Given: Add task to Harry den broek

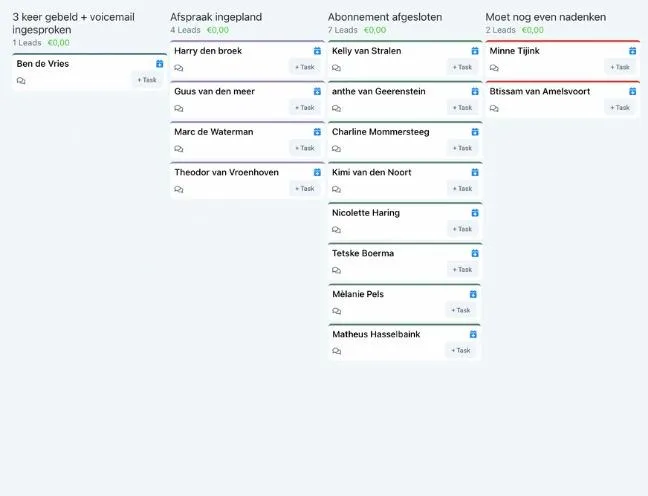Looking at the screenshot, I should pos(305,67).
